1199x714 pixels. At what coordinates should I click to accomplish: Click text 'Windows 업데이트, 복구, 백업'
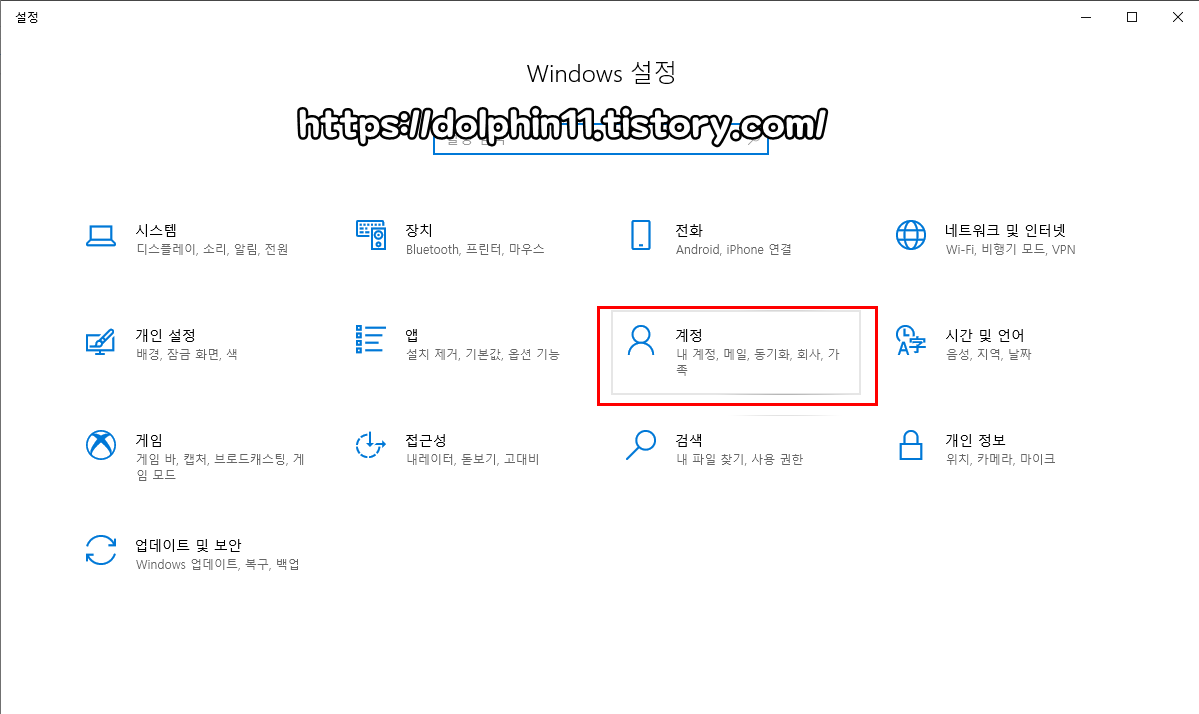point(218,564)
